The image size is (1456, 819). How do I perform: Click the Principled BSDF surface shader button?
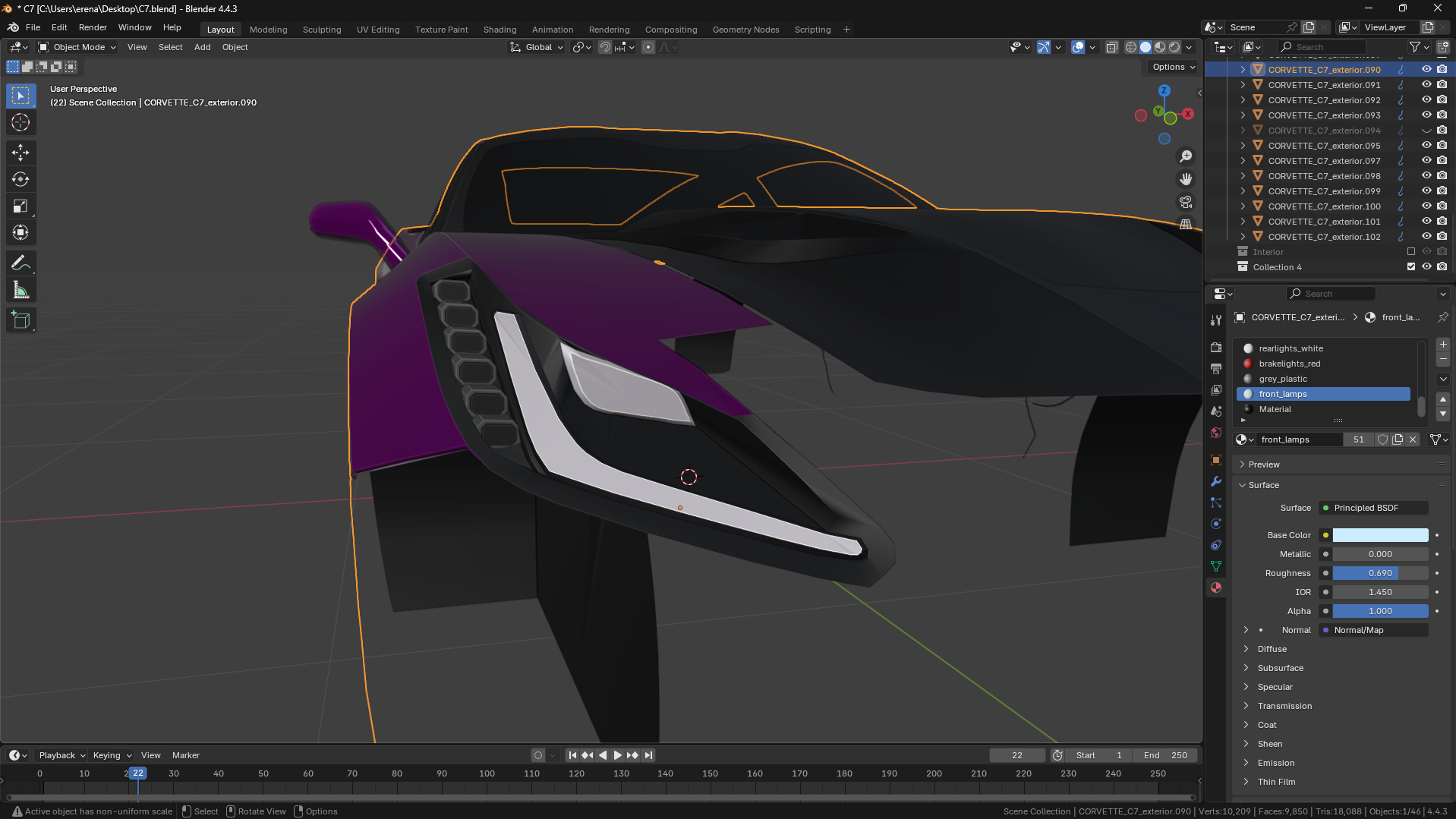(x=1373, y=508)
